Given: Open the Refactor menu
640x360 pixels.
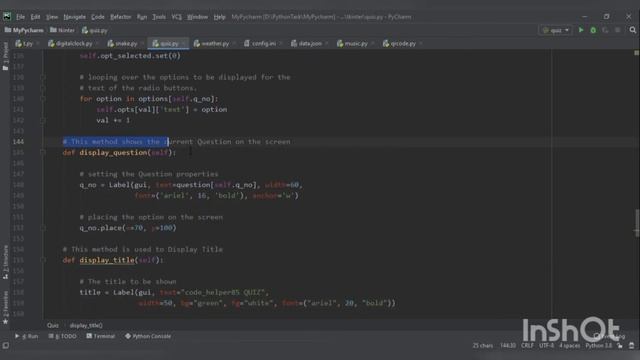Looking at the screenshot, I should (x=120, y=17).
